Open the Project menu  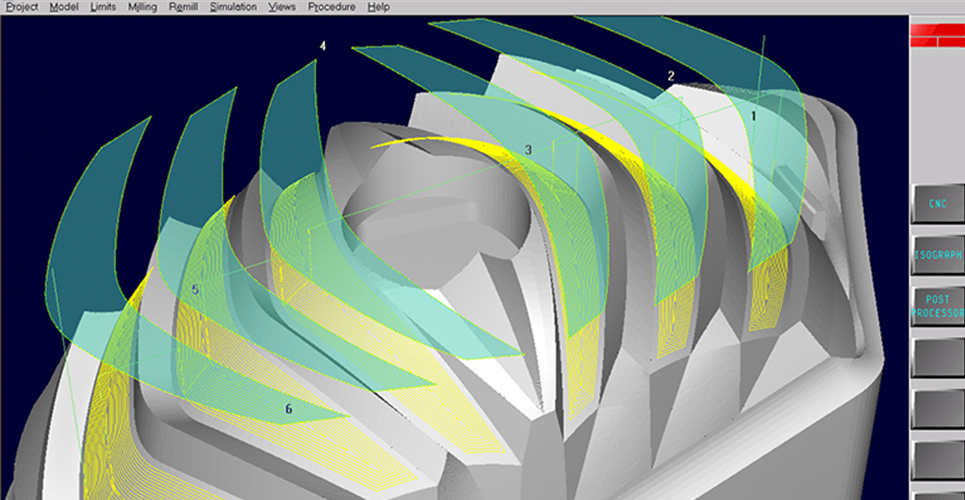(x=21, y=7)
